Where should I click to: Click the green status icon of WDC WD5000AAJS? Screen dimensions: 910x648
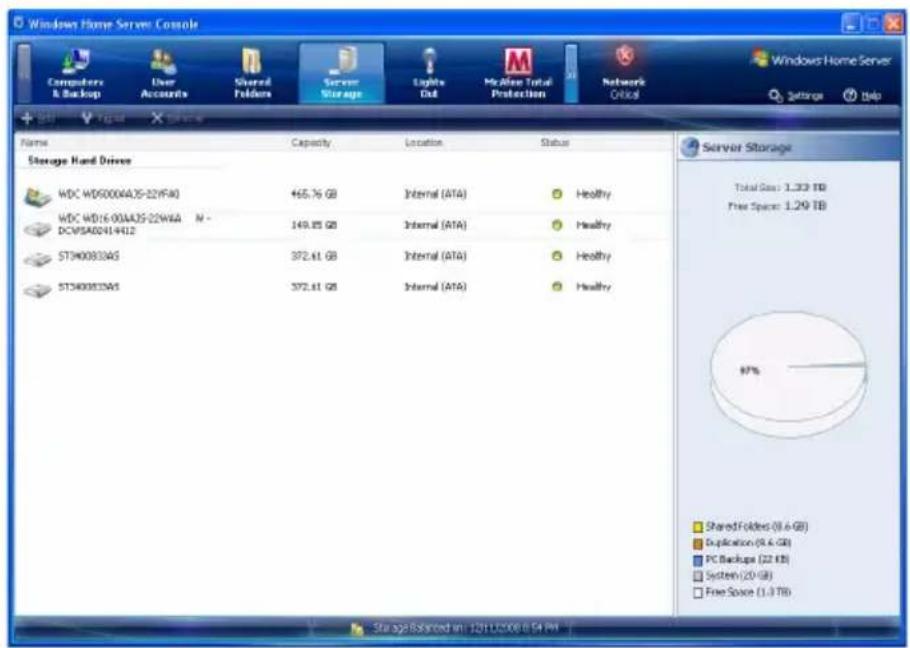pyautogui.click(x=557, y=194)
